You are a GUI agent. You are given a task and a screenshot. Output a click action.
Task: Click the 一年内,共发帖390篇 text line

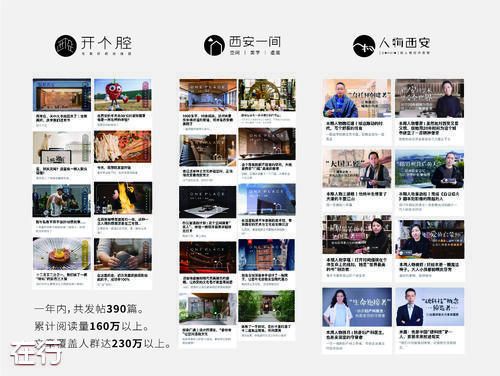89,309
